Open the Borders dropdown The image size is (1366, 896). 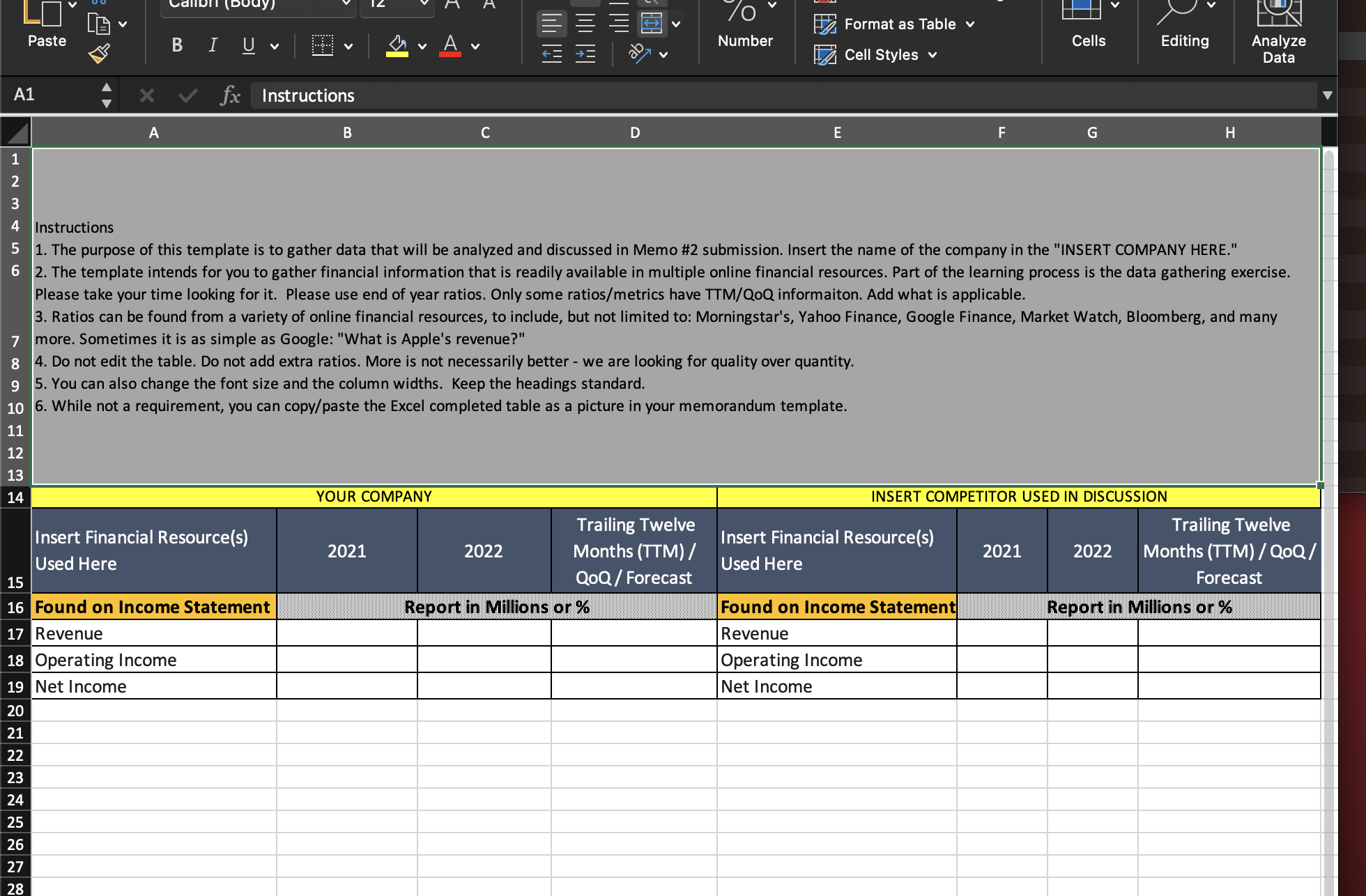click(x=348, y=45)
